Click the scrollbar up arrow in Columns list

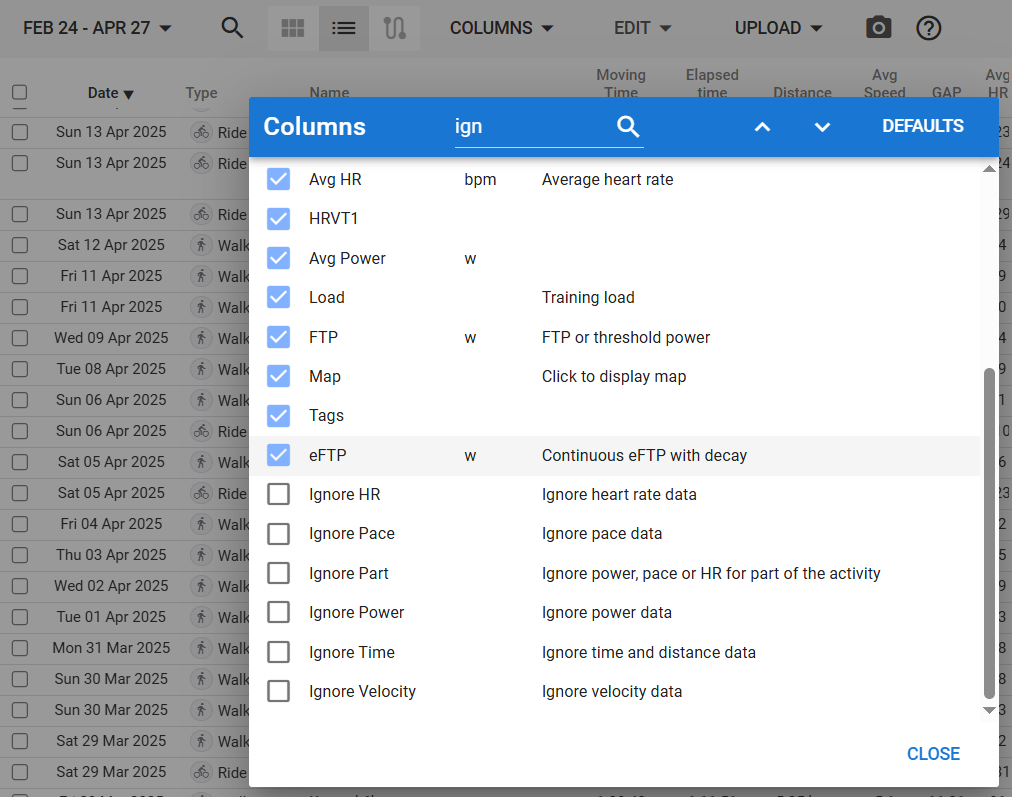point(989,169)
